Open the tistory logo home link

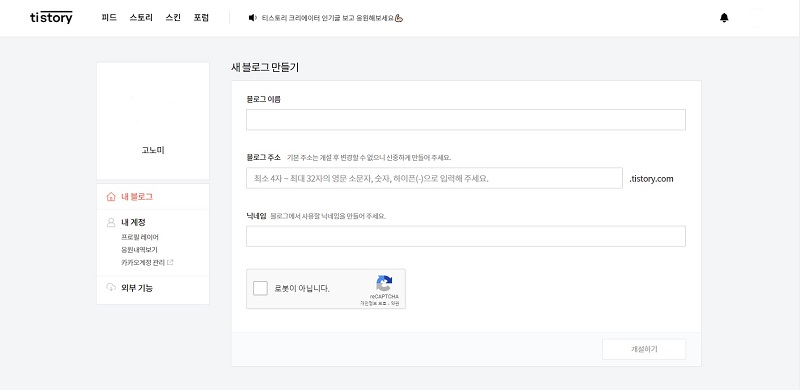coord(51,17)
